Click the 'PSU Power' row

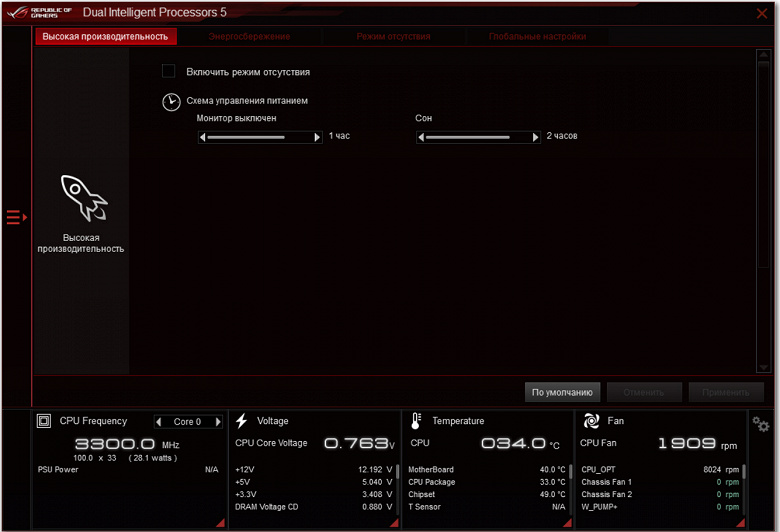point(128,469)
